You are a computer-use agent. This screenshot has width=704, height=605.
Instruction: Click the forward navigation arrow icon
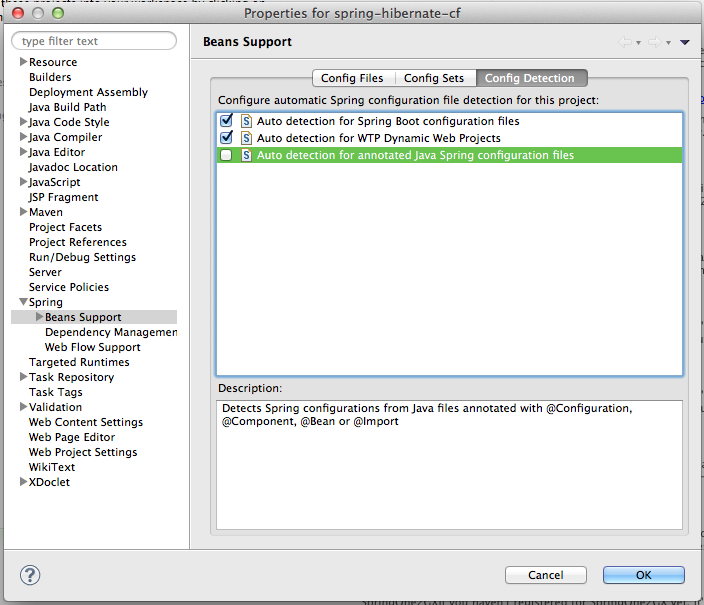click(653, 42)
